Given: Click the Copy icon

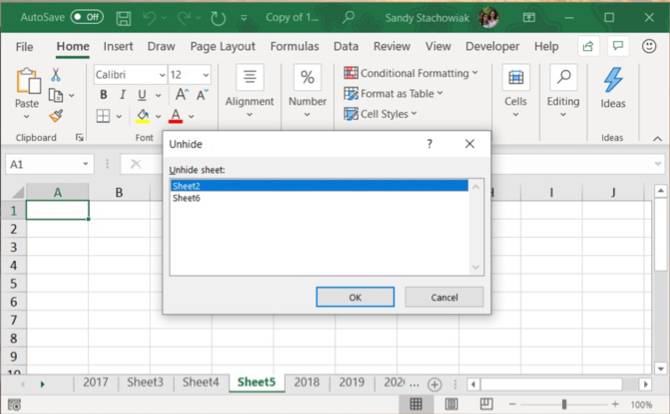Looking at the screenshot, I should [x=56, y=95].
